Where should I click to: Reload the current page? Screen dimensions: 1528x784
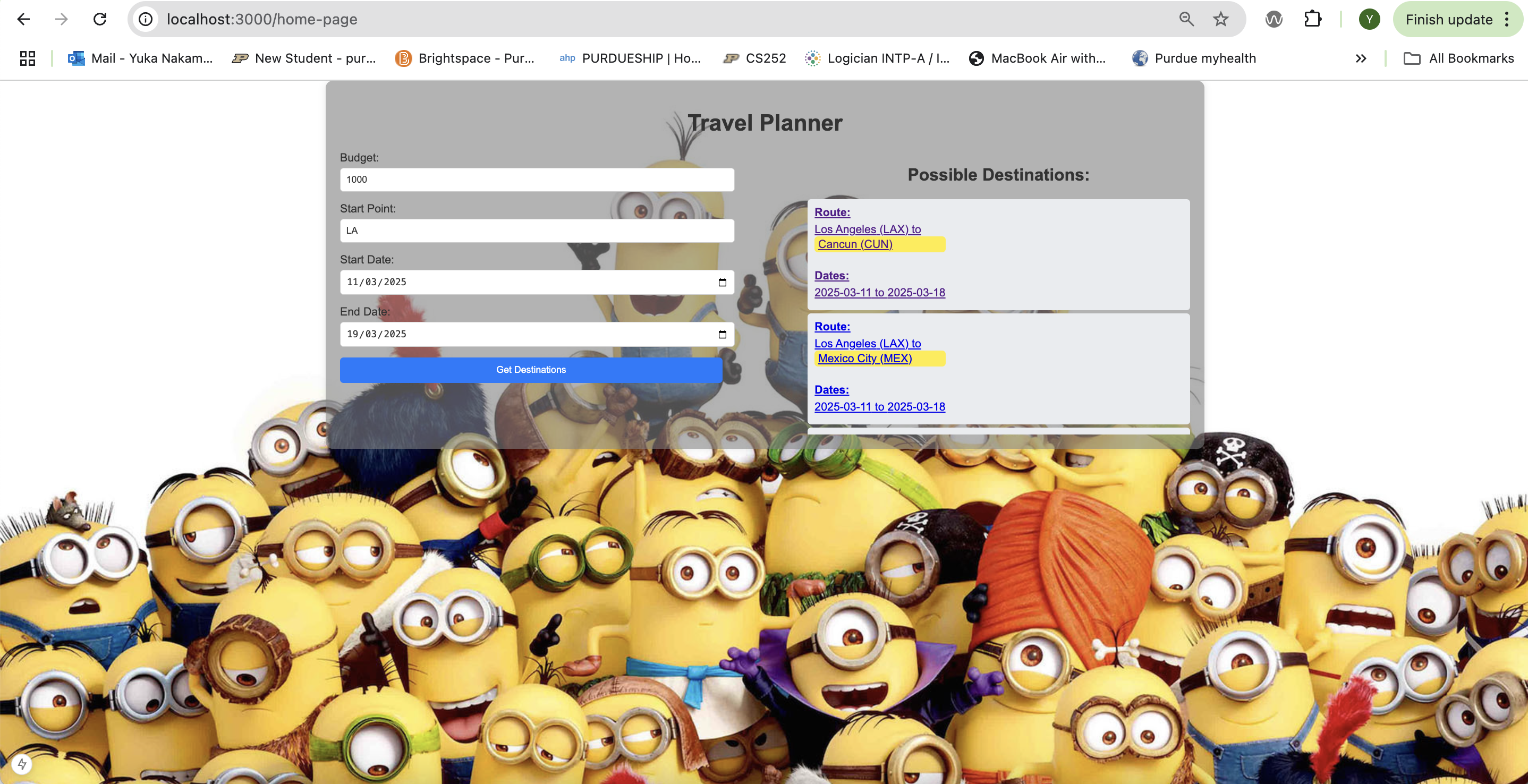tap(100, 20)
